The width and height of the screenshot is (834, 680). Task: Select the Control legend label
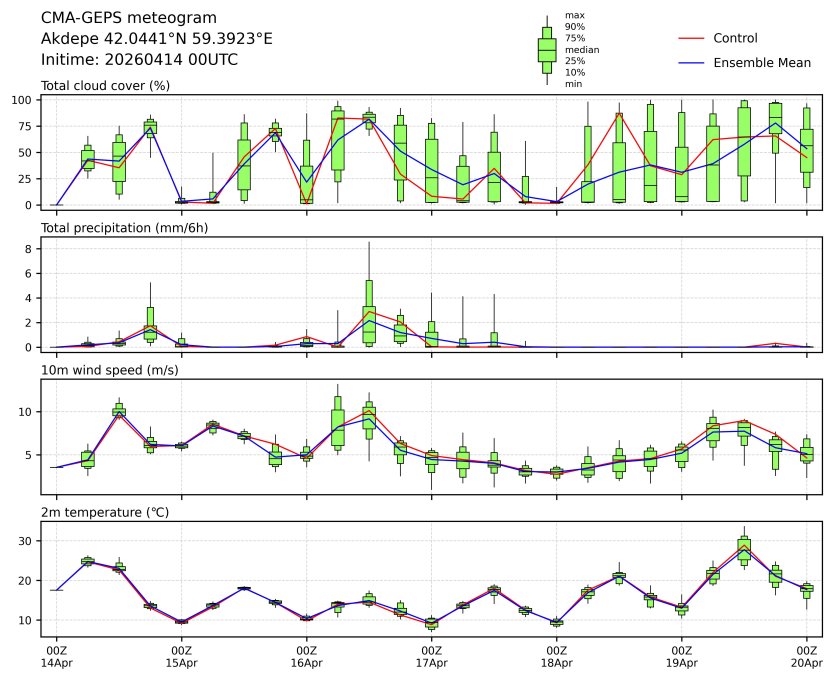click(x=735, y=38)
